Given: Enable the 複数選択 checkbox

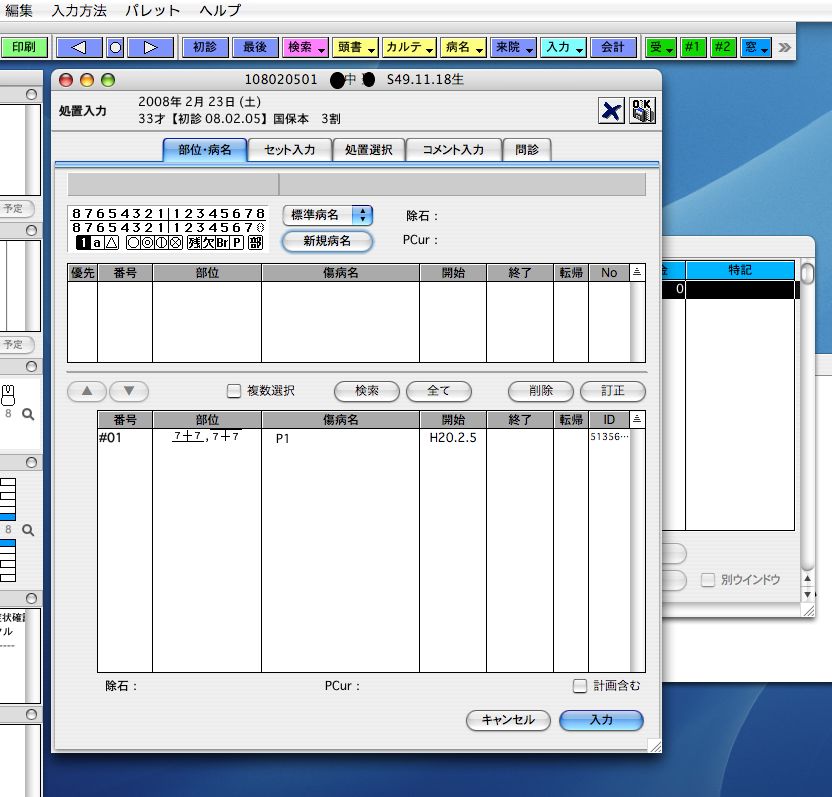Looking at the screenshot, I should 234,391.
